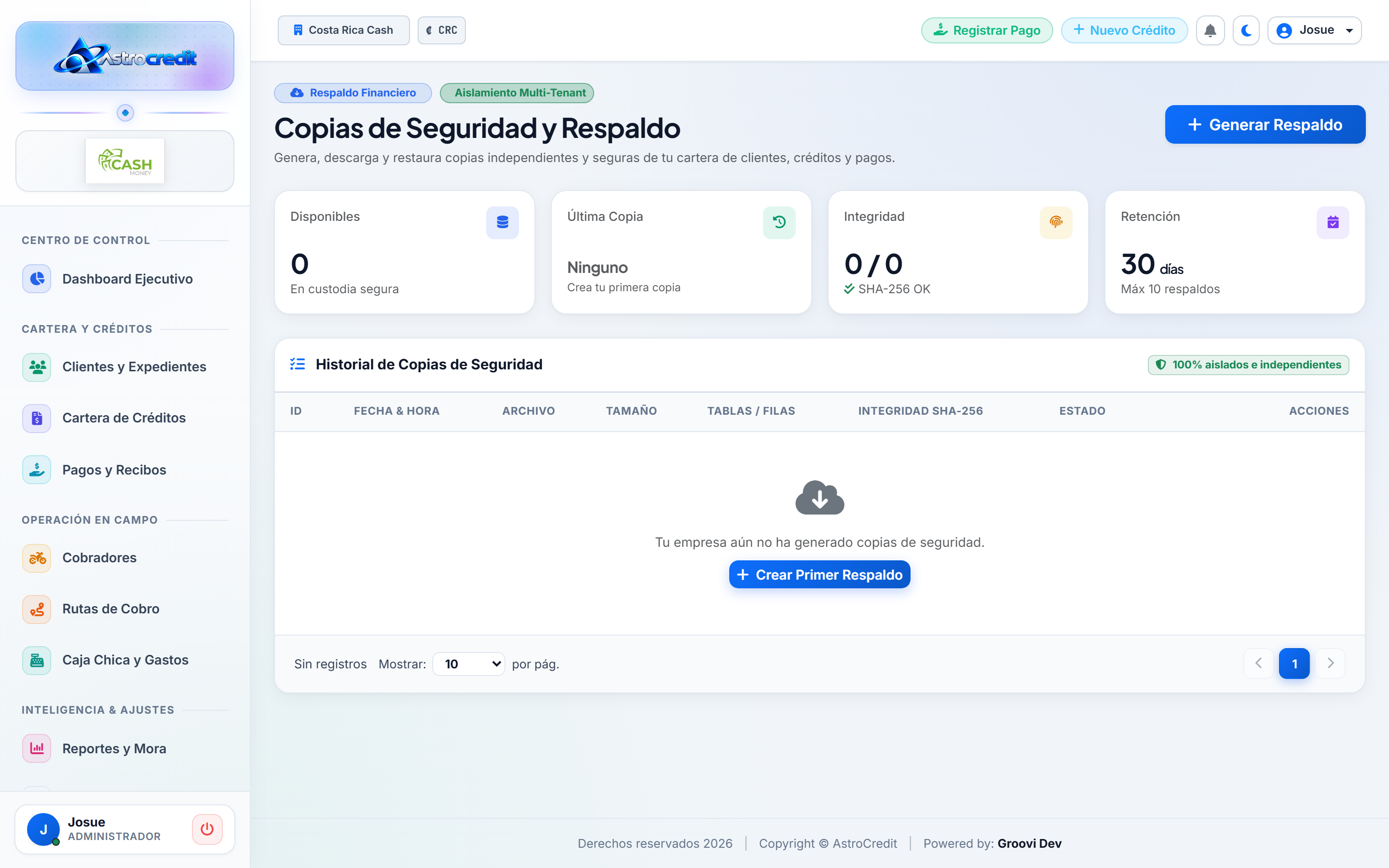The width and height of the screenshot is (1389, 868).
Task: Toggle dark mode moon icon
Action: tap(1246, 30)
